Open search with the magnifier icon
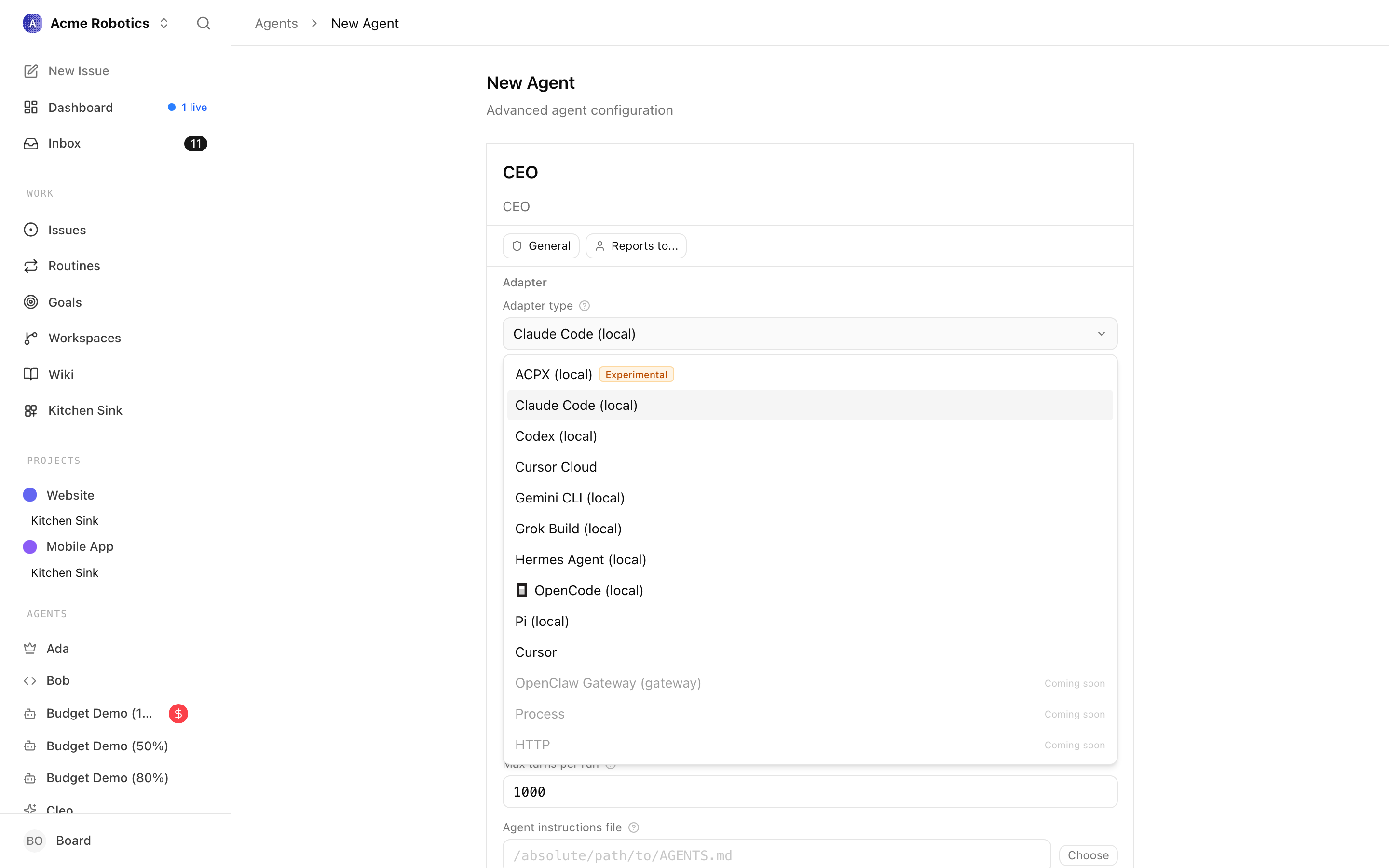1389x868 pixels. pos(203,23)
